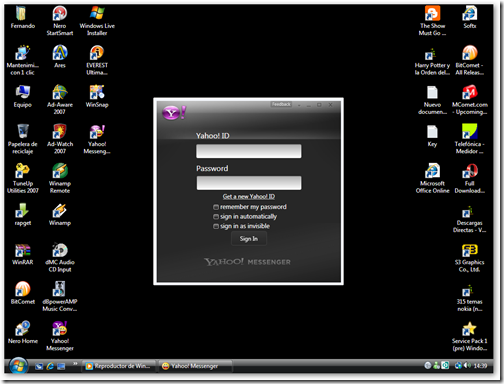Open the Service Pack 1 star icon

(x=469, y=336)
